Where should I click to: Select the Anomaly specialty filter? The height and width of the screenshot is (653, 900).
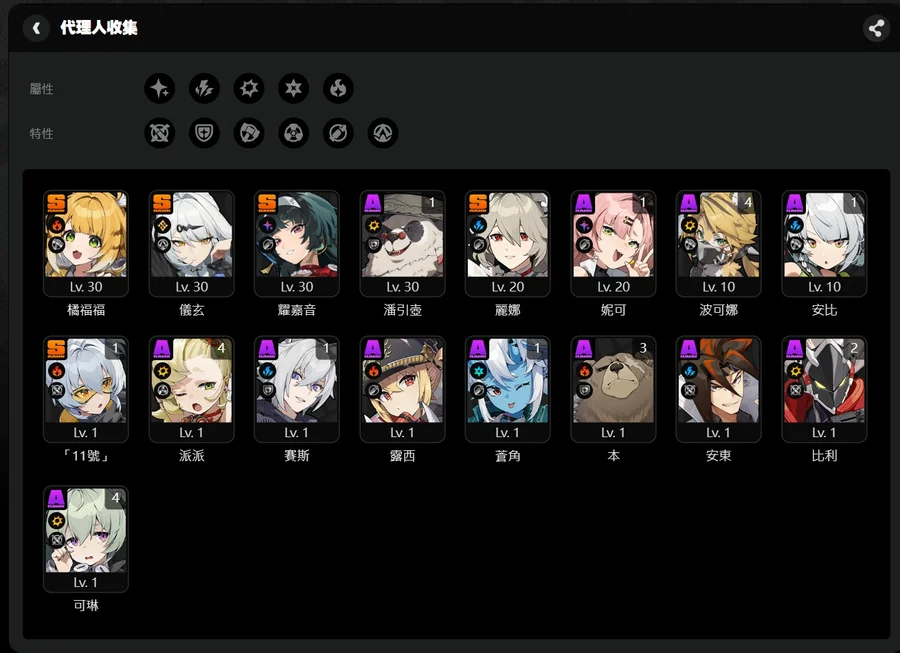[x=294, y=133]
